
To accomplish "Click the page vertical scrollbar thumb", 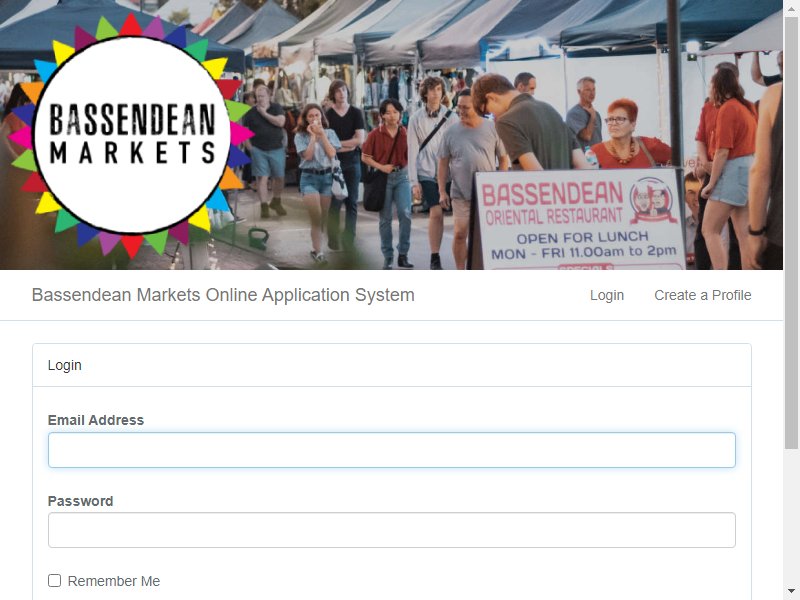I will 791,232.
